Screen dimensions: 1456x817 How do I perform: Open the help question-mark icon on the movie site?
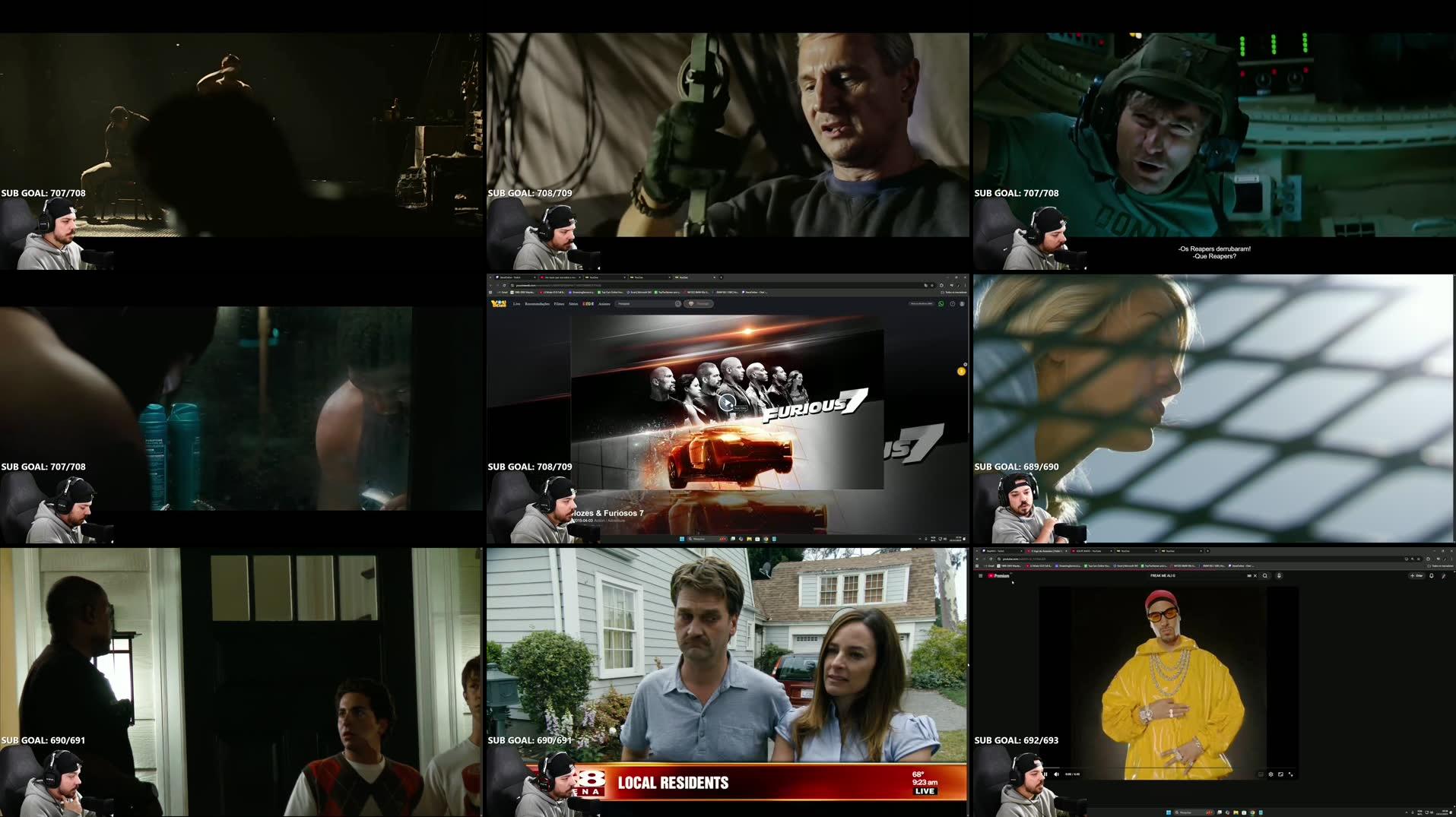(952, 304)
